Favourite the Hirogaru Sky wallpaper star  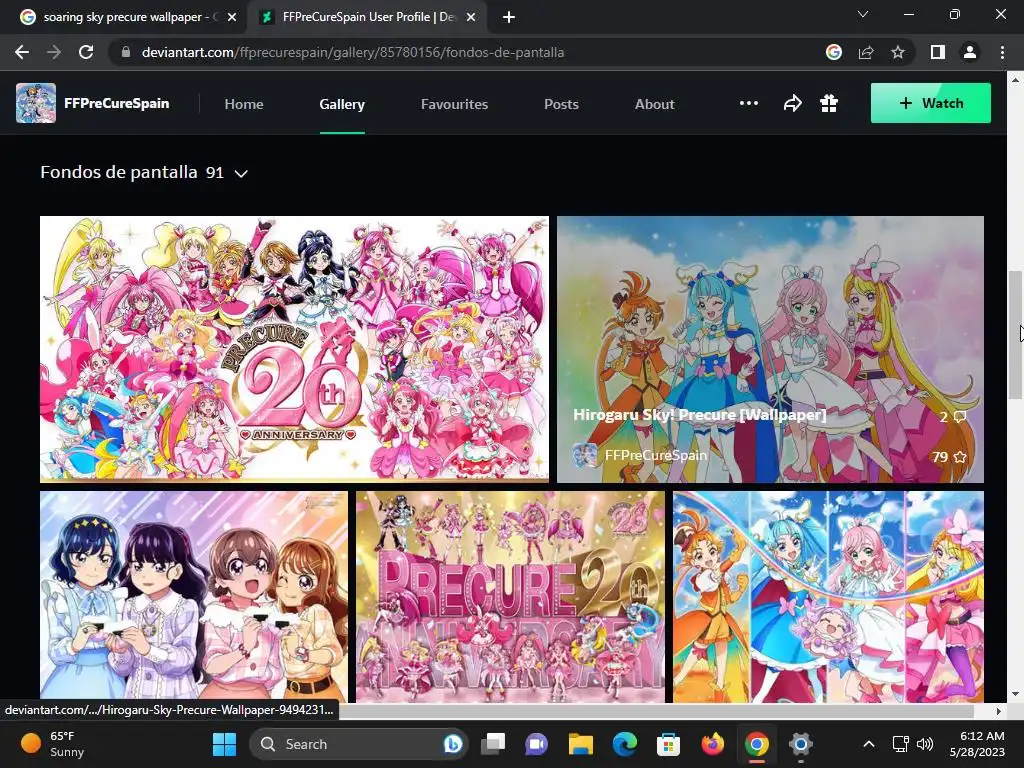click(960, 456)
